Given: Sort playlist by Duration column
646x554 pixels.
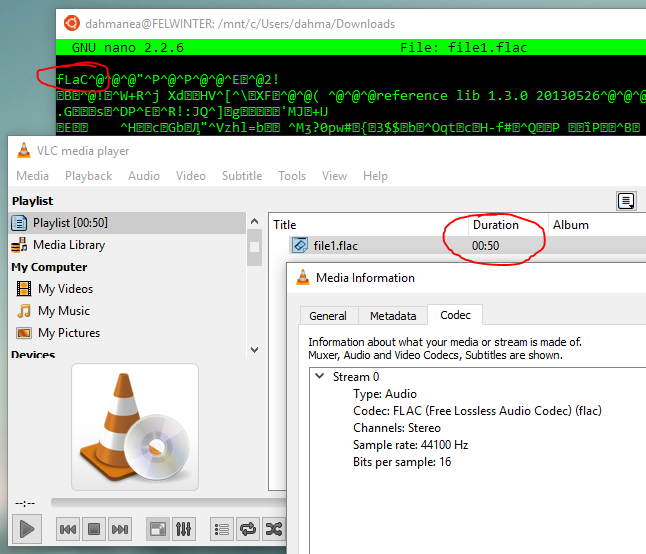Looking at the screenshot, I should tap(508, 225).
